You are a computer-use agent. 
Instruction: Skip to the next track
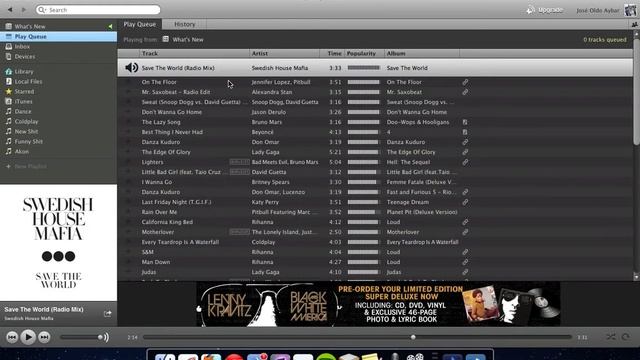click(44, 337)
